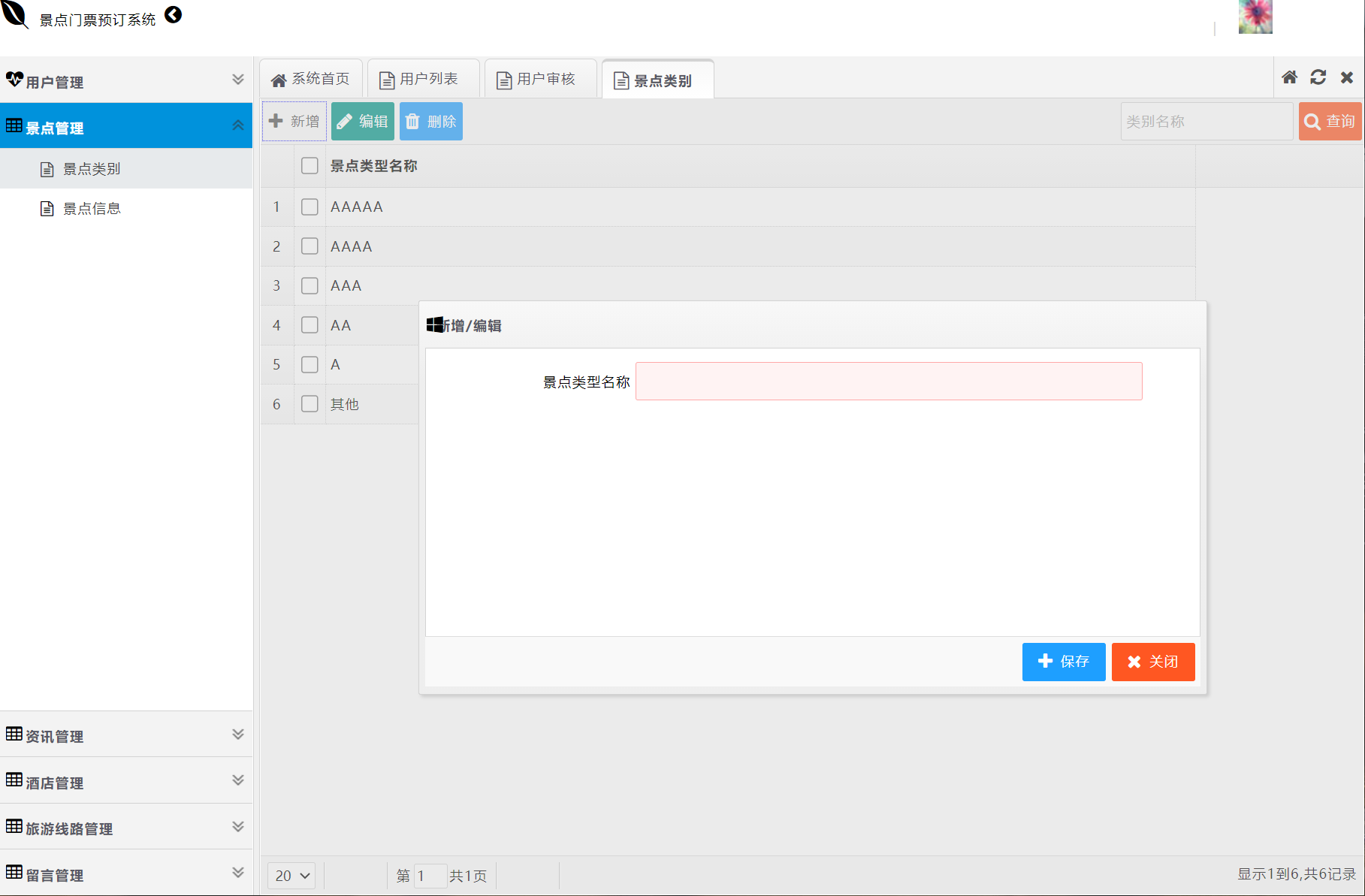1365x896 pixels.
Task: Collapse sidebar with the back arrow icon
Action: 174,15
